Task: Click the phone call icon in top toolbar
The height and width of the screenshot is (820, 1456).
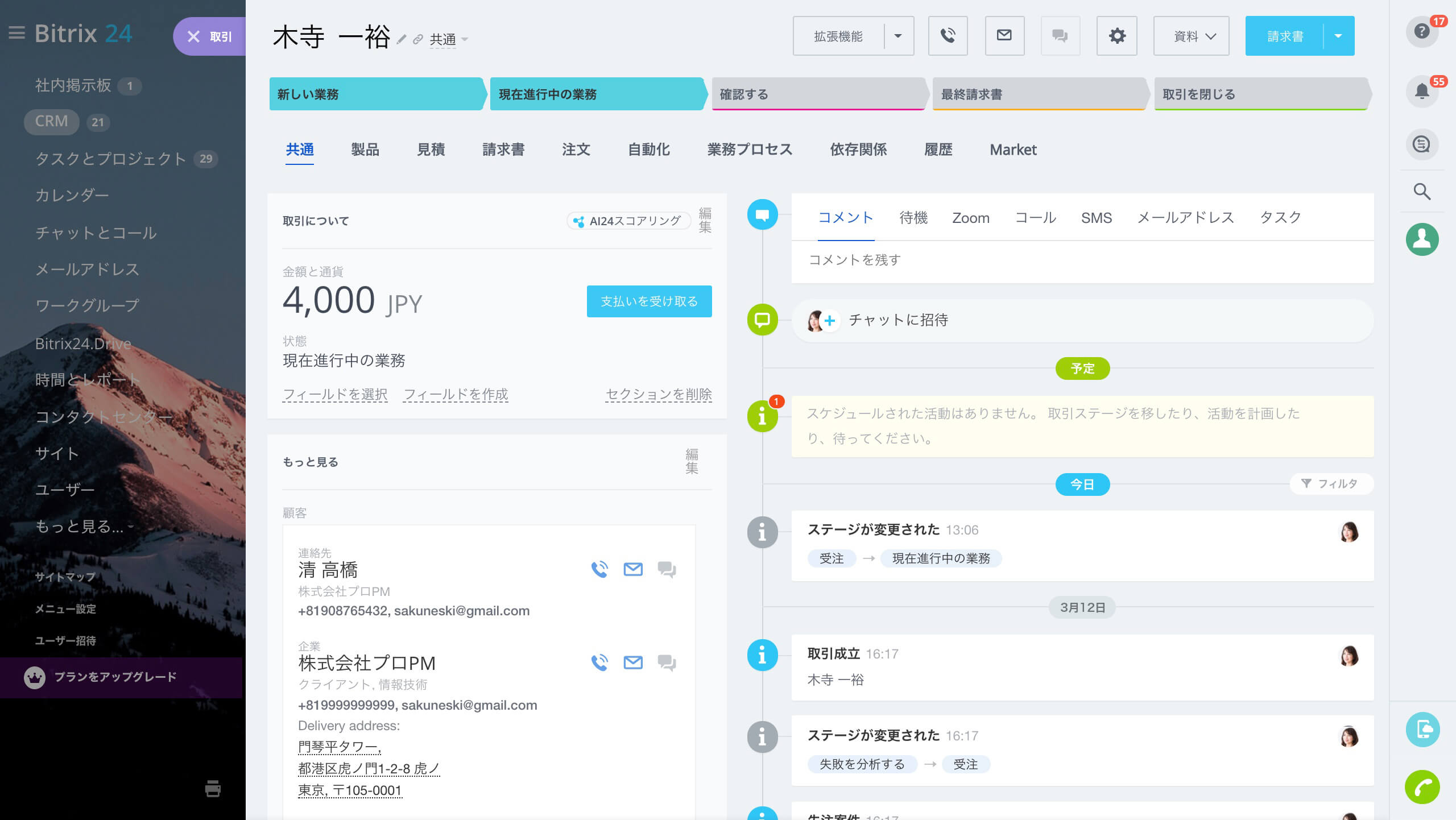Action: pyautogui.click(x=948, y=36)
